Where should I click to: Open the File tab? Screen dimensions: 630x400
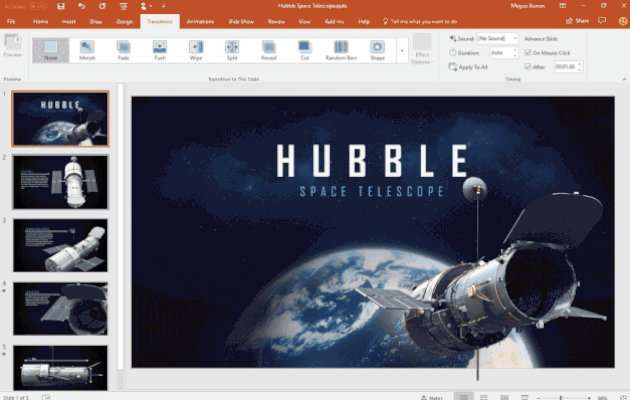tap(11, 21)
